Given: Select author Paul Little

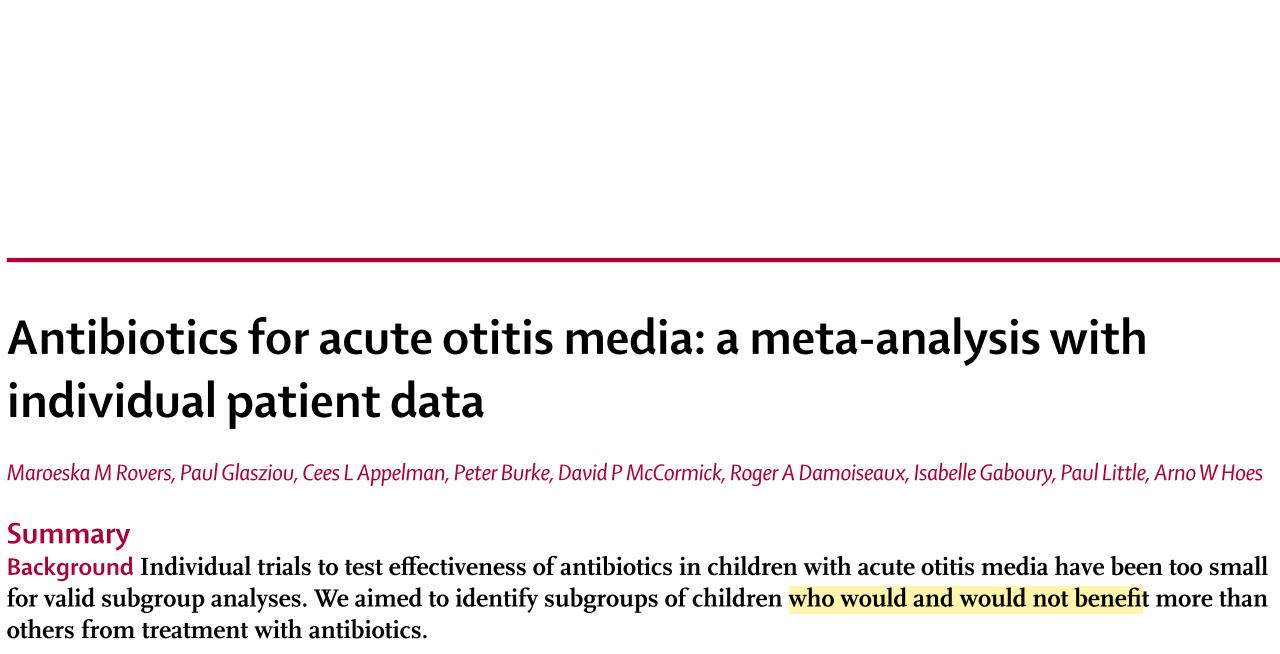Looking at the screenshot, I should [1102, 472].
